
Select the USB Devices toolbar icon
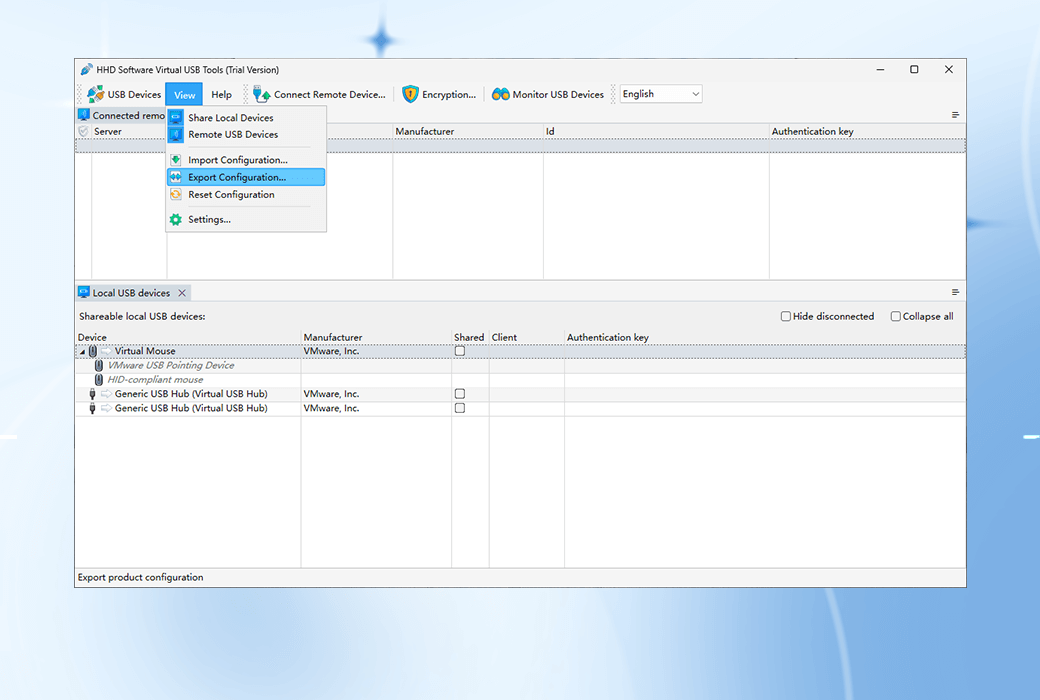[x=96, y=94]
